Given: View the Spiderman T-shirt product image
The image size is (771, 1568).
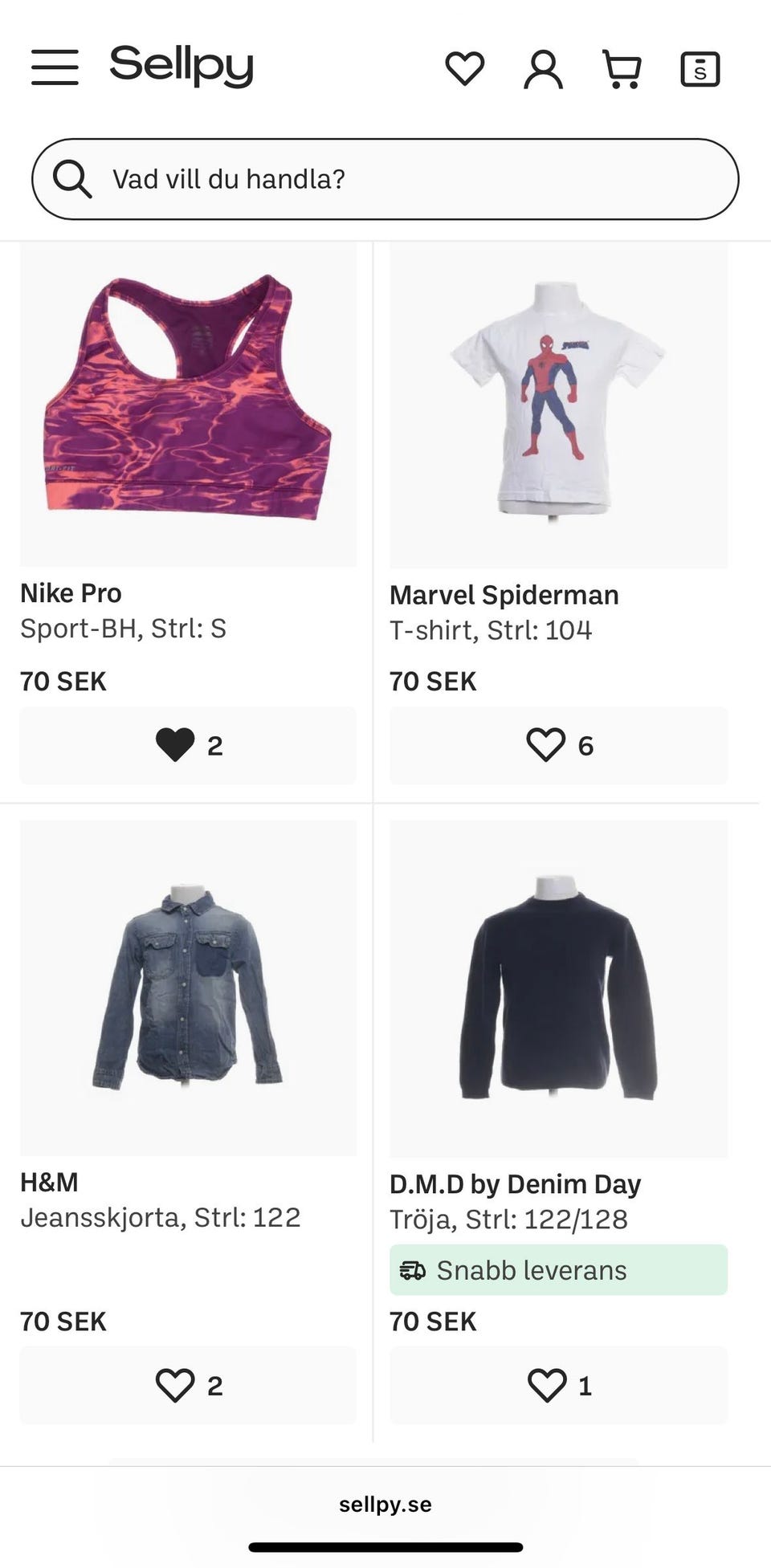Looking at the screenshot, I should pyautogui.click(x=558, y=405).
